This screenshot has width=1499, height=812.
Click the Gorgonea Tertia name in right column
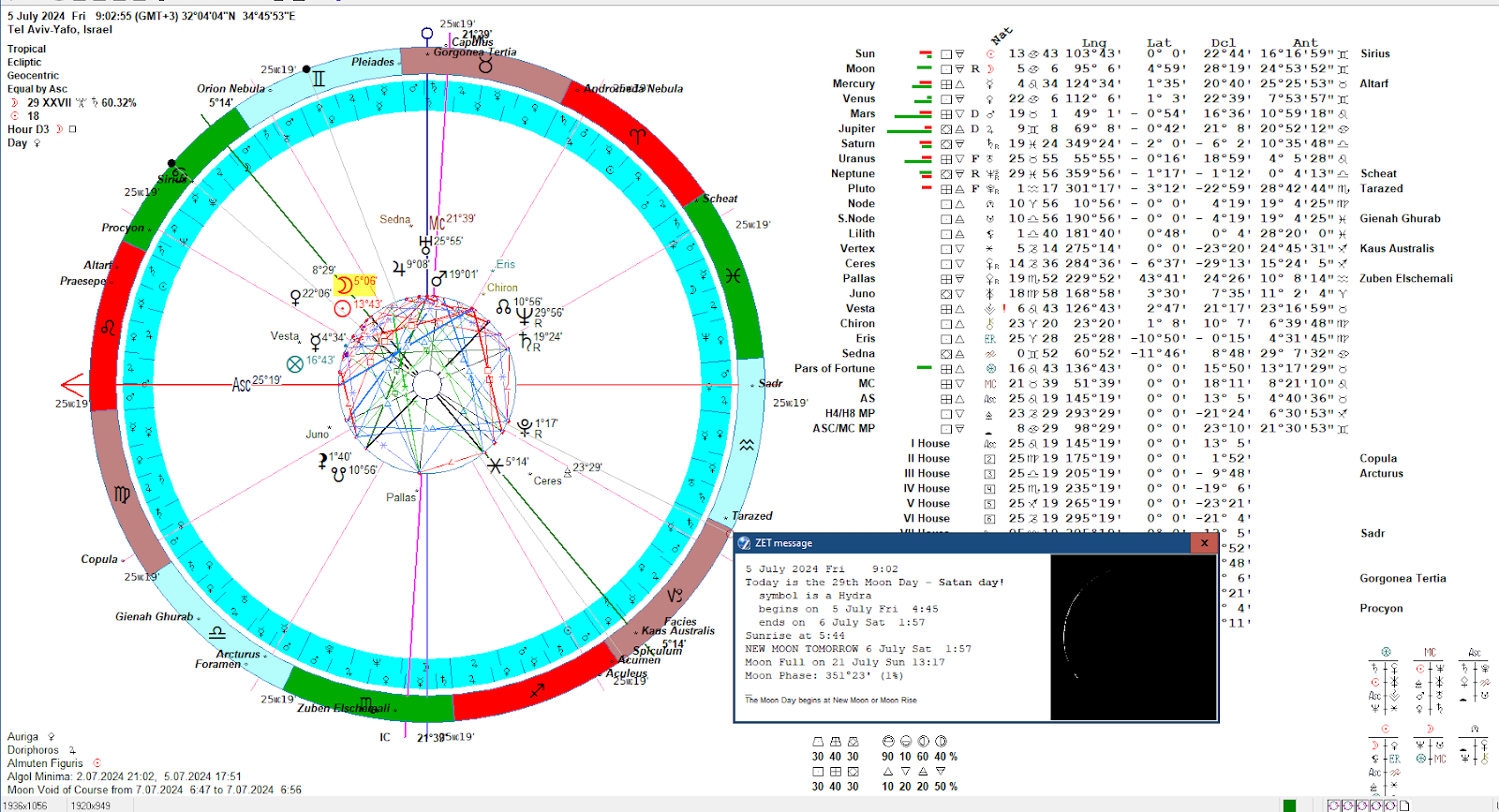coord(1403,578)
